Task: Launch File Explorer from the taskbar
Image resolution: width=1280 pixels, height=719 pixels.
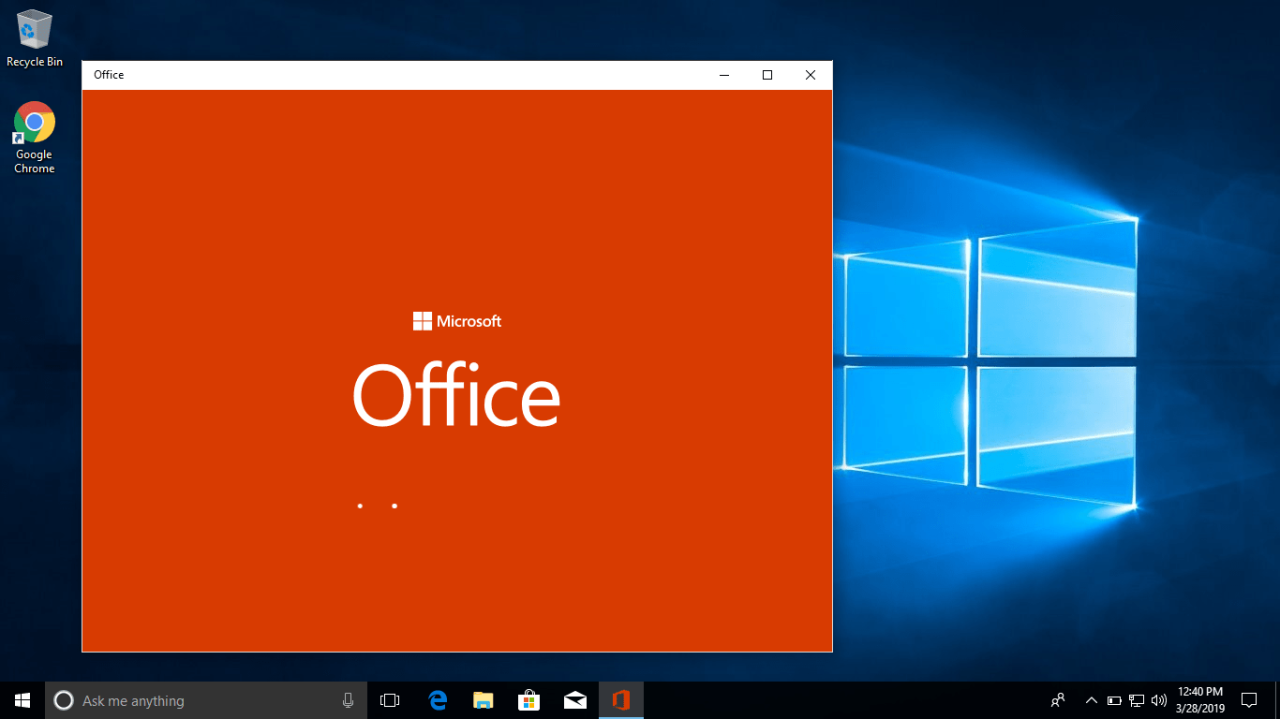Action: (483, 700)
